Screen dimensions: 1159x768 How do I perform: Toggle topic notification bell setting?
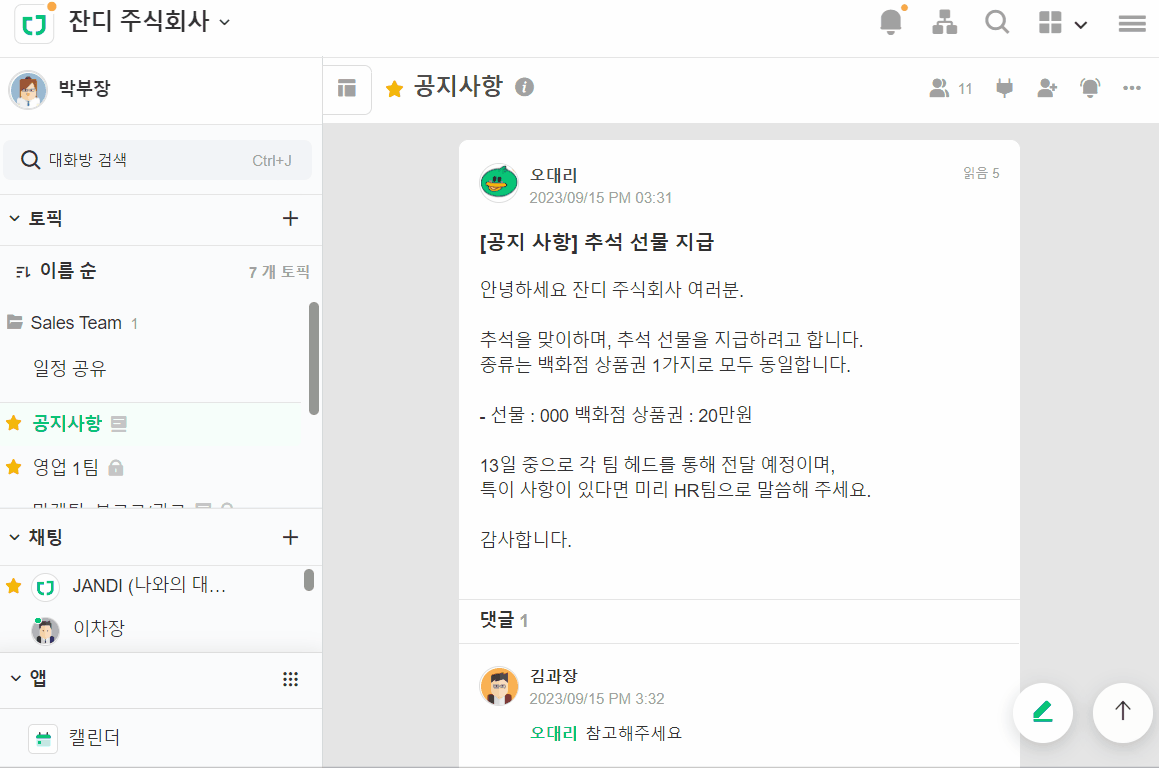1090,89
